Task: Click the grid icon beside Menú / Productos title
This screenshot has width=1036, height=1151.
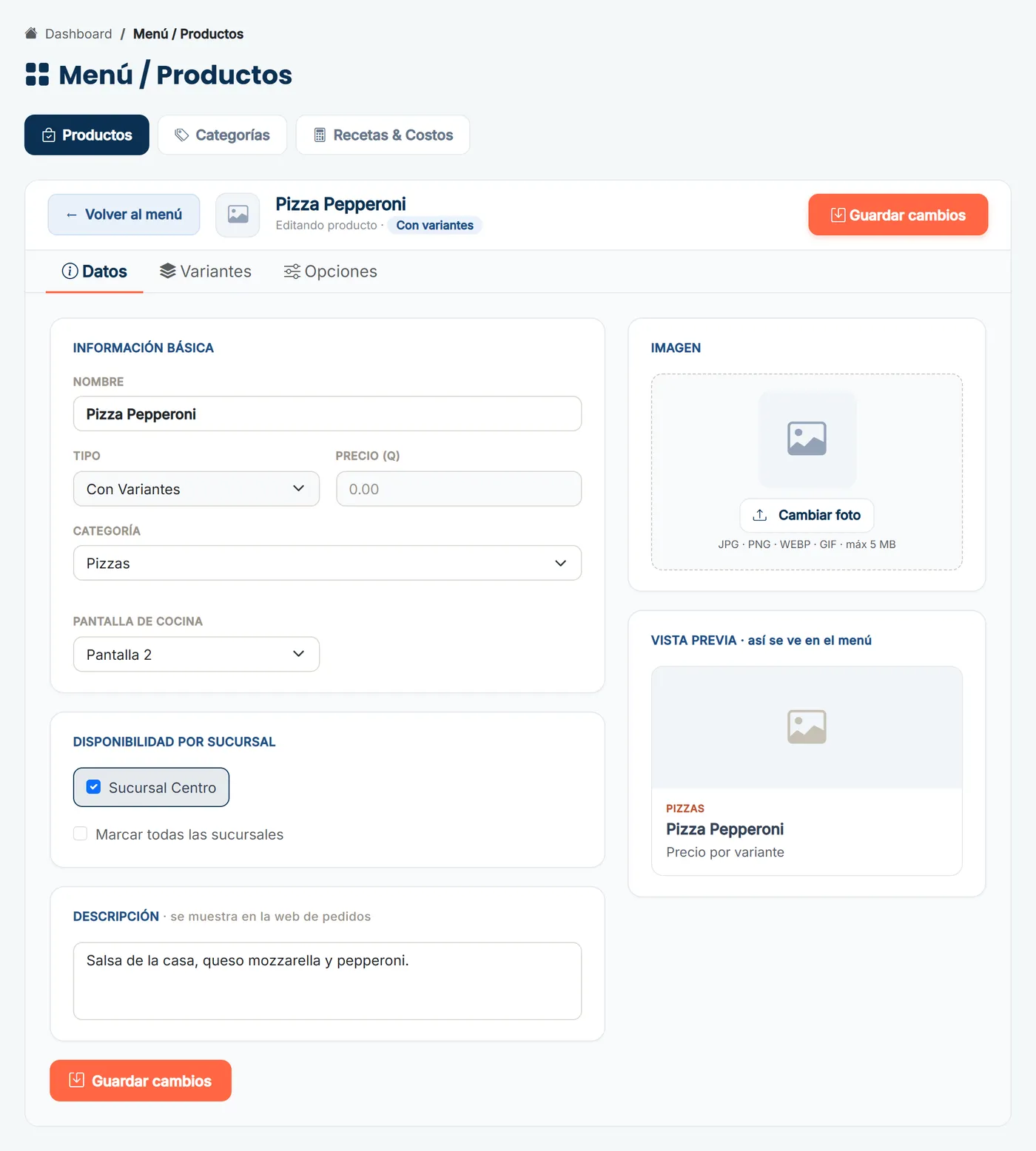Action: pyautogui.click(x=37, y=74)
